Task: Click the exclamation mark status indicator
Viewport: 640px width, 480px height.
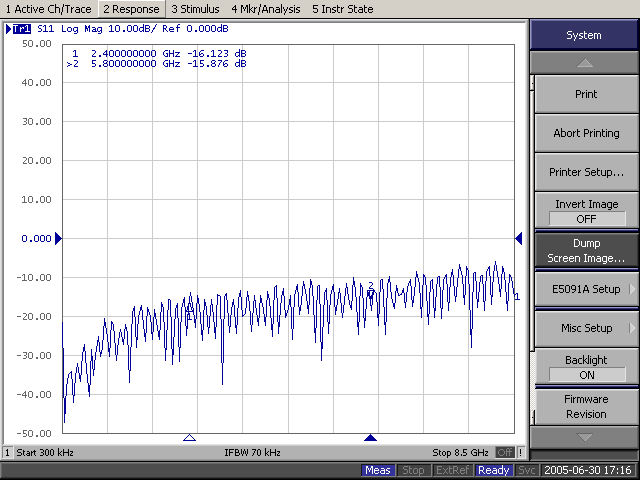Action: click(521, 452)
